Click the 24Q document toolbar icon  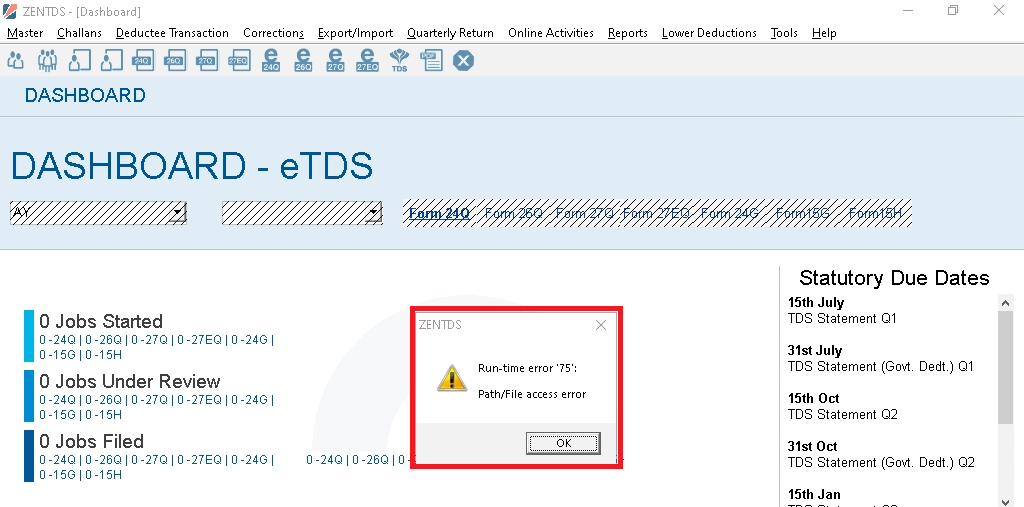143,61
